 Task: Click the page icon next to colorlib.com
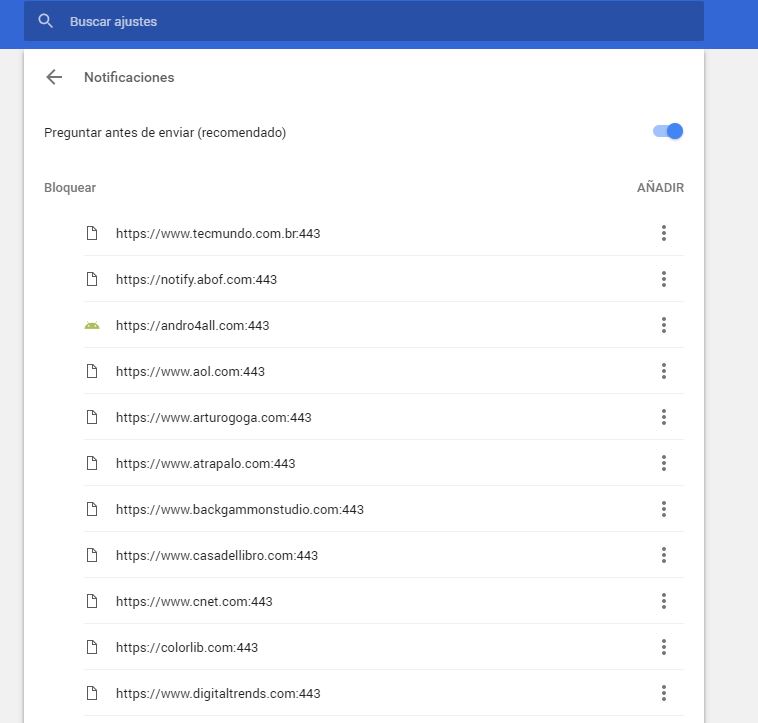(x=92, y=647)
